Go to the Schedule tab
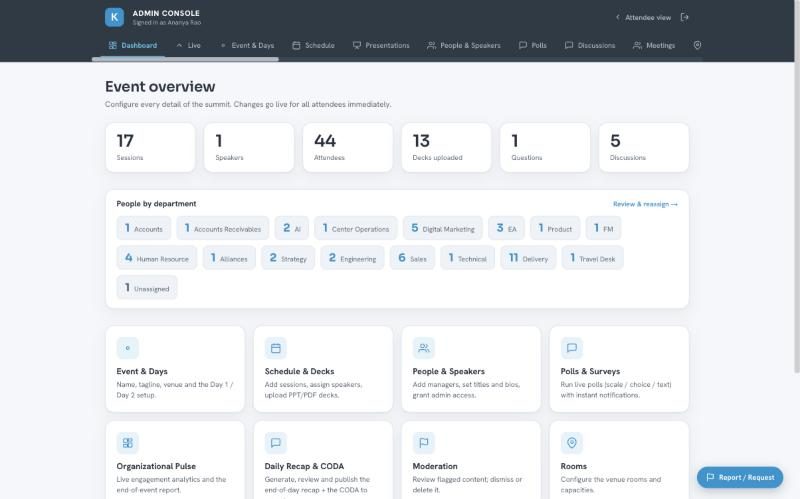This screenshot has width=800, height=499. [x=313, y=45]
